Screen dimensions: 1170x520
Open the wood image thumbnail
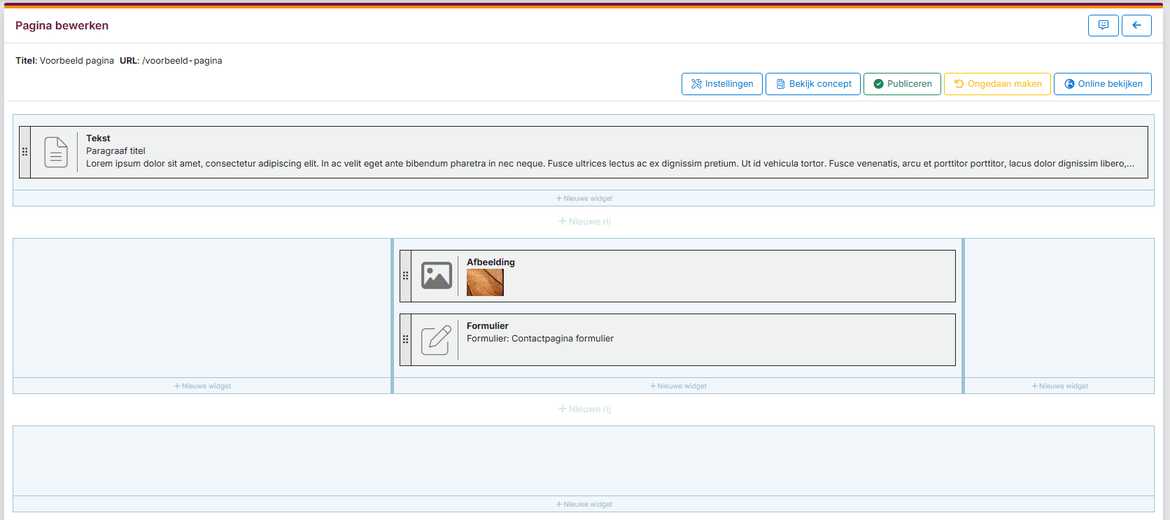(x=485, y=282)
